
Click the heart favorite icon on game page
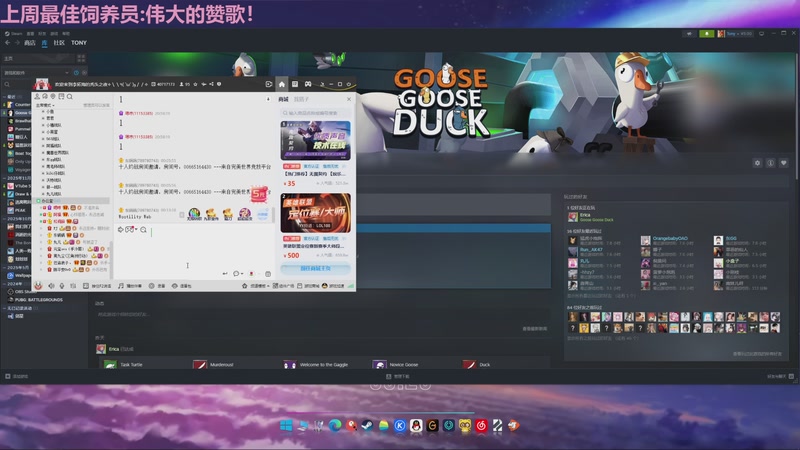[x=784, y=163]
